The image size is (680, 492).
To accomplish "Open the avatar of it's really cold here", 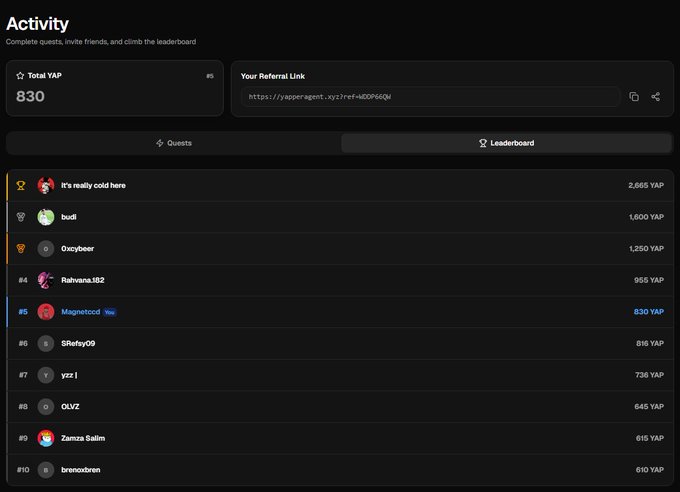I will [x=46, y=185].
